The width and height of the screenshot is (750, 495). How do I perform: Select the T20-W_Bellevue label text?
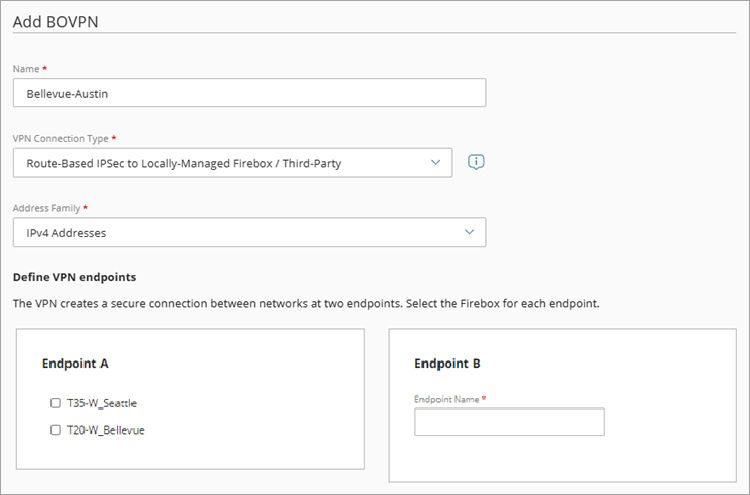[x=104, y=430]
